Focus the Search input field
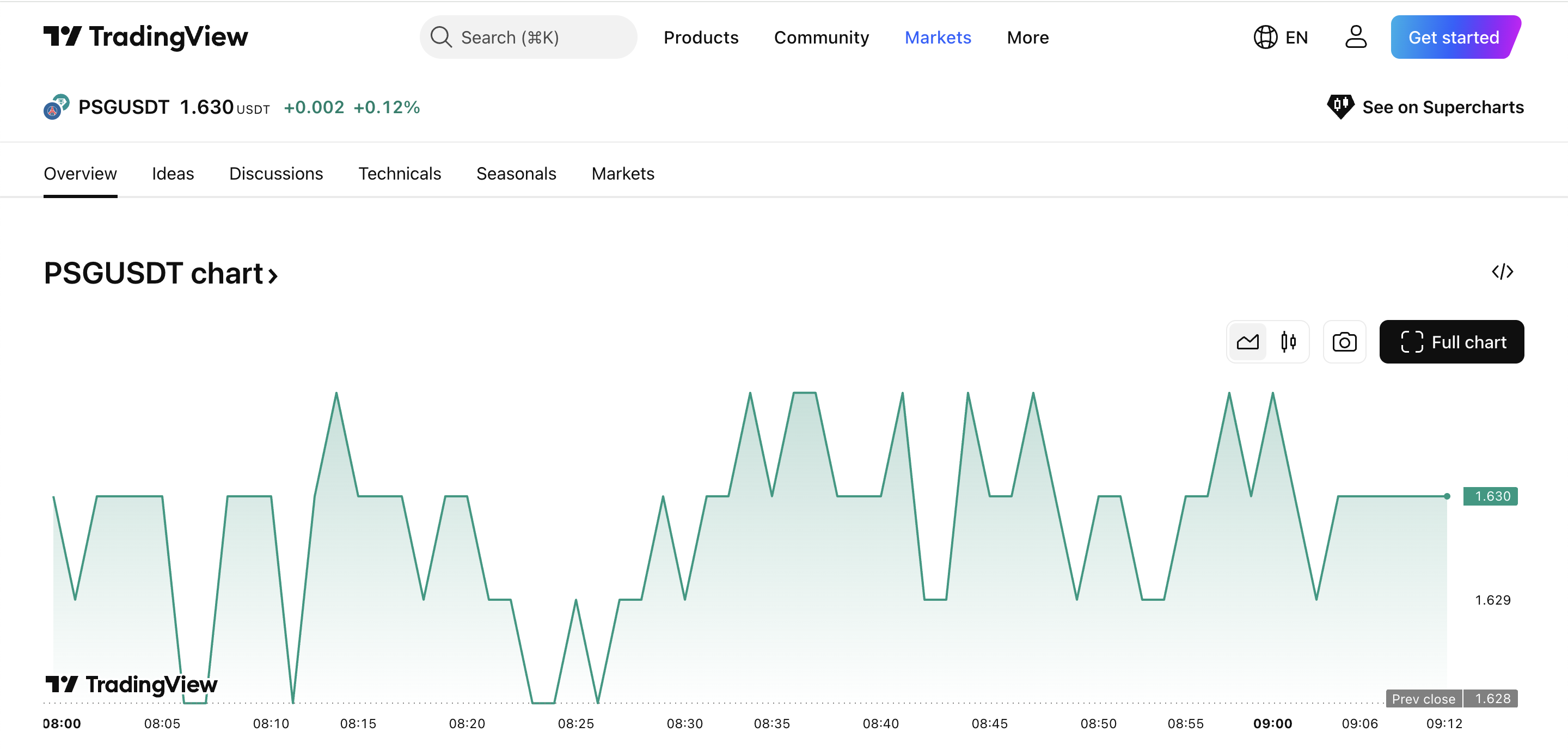The height and width of the screenshot is (751, 1568). pos(528,37)
